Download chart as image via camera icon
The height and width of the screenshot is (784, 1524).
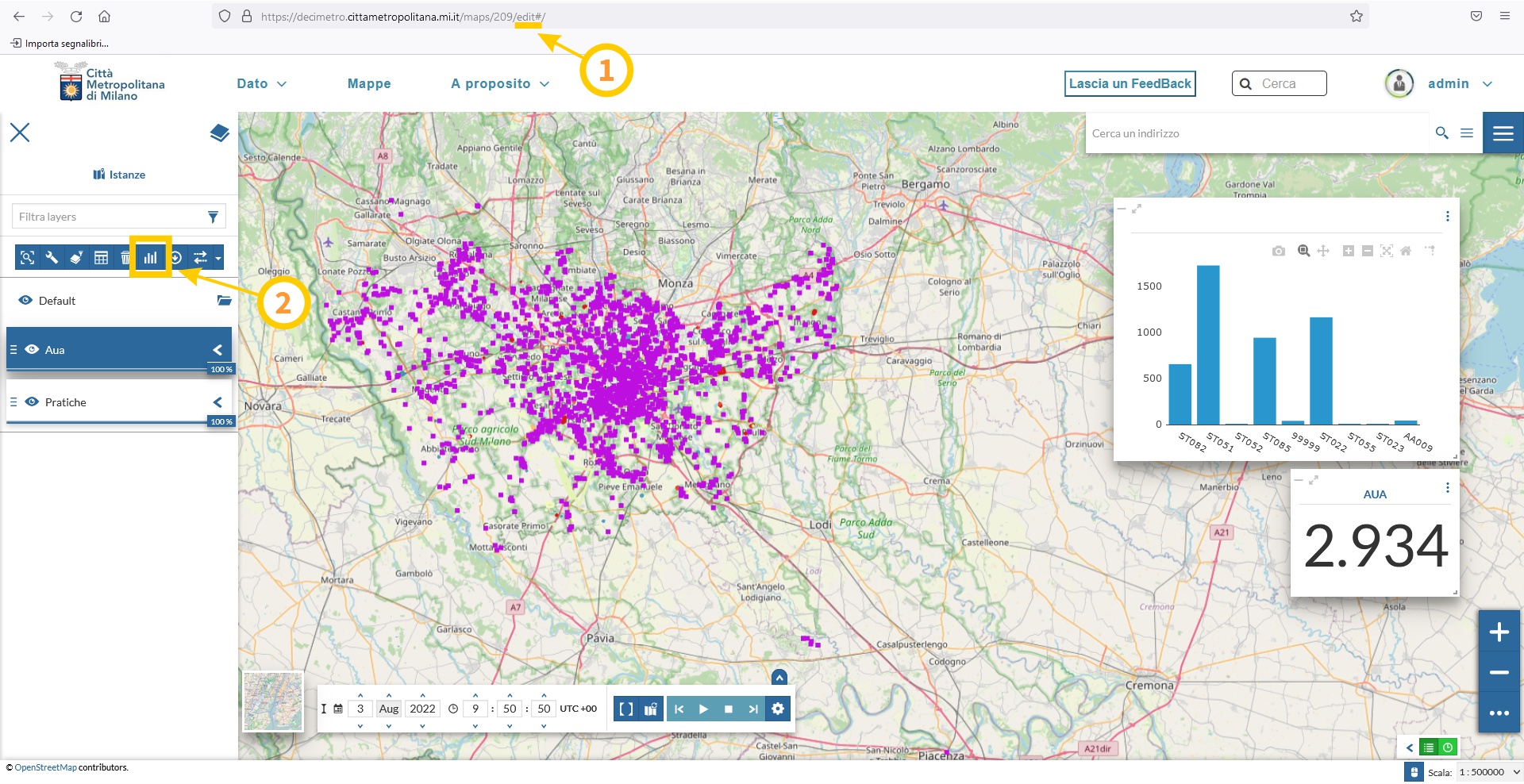tap(1278, 251)
